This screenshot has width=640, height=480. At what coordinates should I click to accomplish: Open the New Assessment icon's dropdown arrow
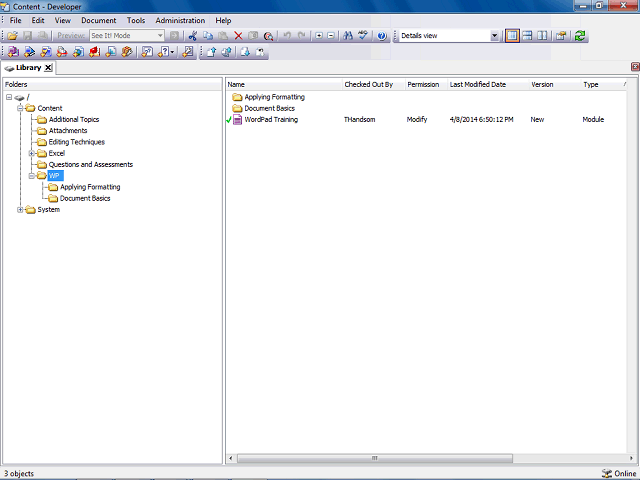click(x=173, y=52)
